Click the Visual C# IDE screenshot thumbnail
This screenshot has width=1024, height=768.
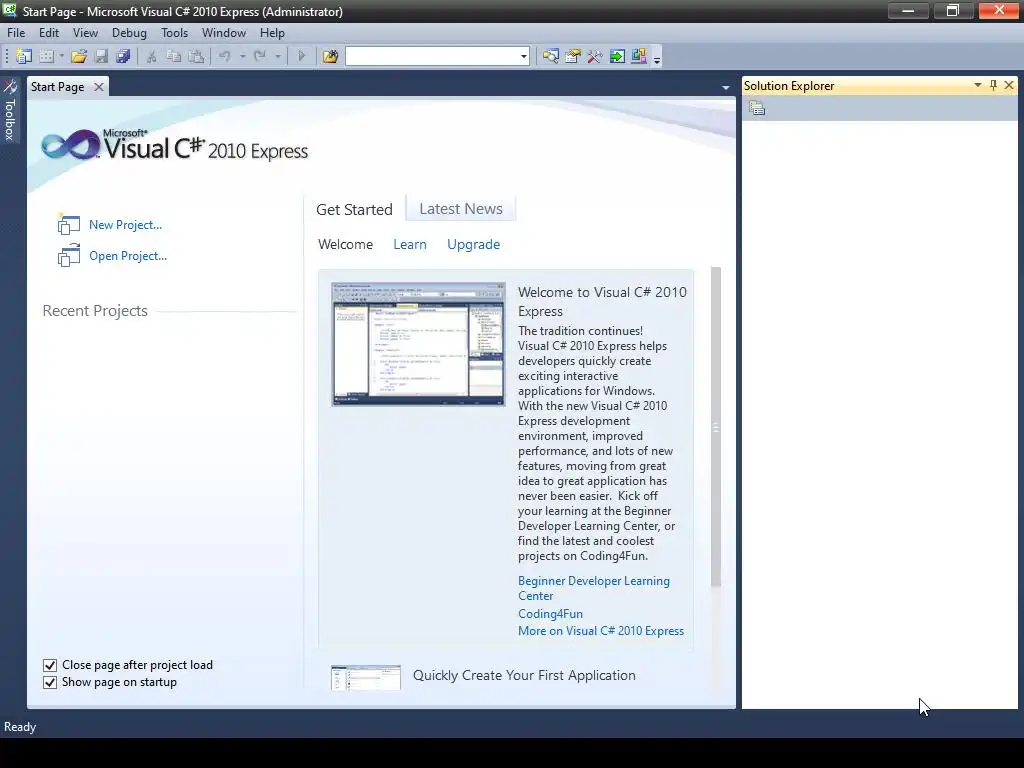click(x=418, y=344)
